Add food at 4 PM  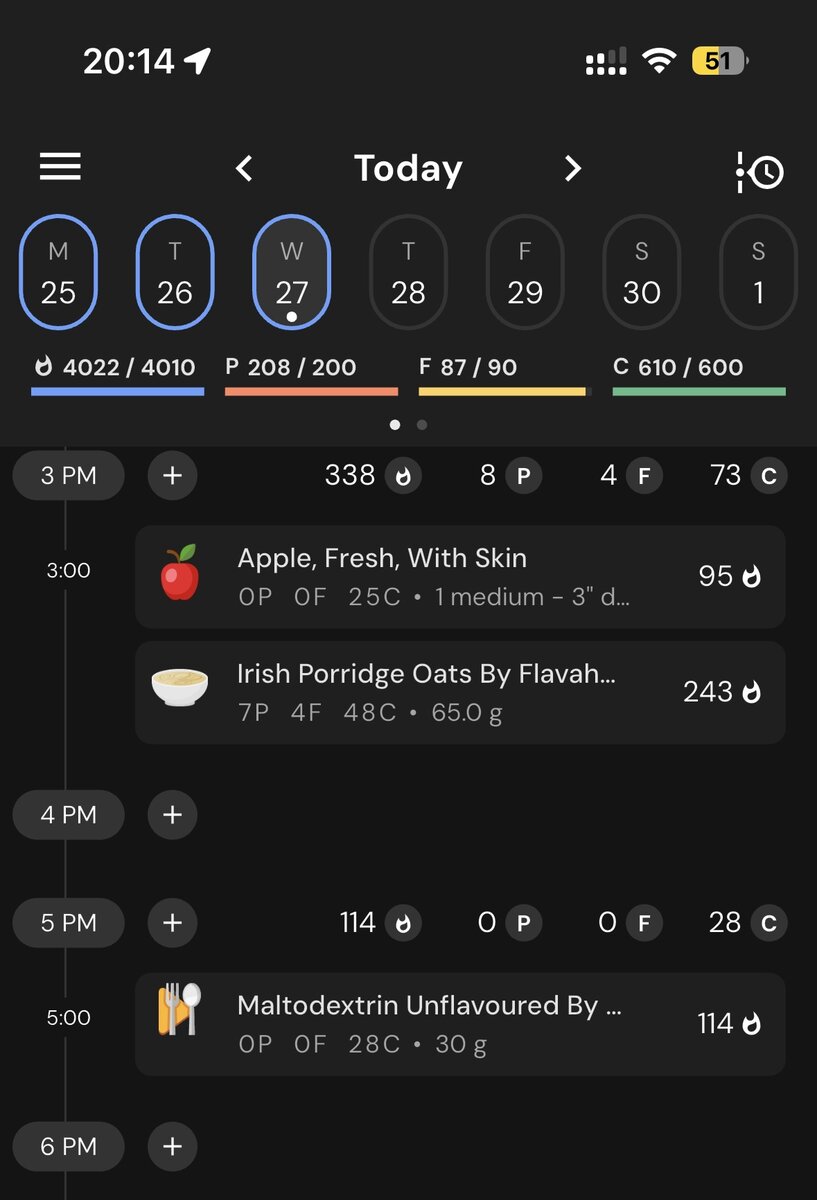tap(173, 815)
